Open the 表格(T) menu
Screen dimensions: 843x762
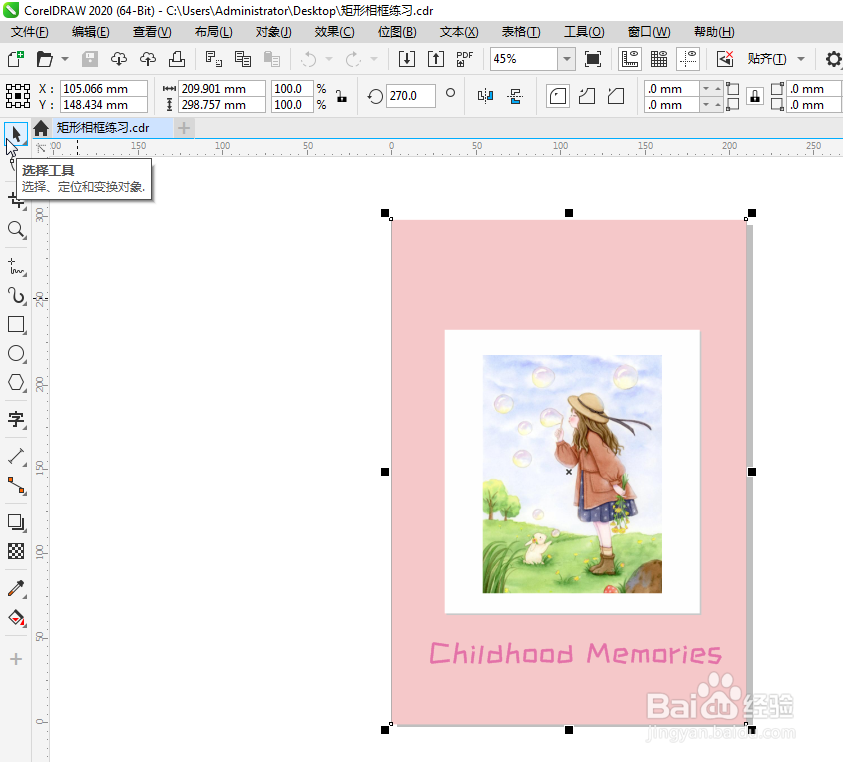point(521,32)
